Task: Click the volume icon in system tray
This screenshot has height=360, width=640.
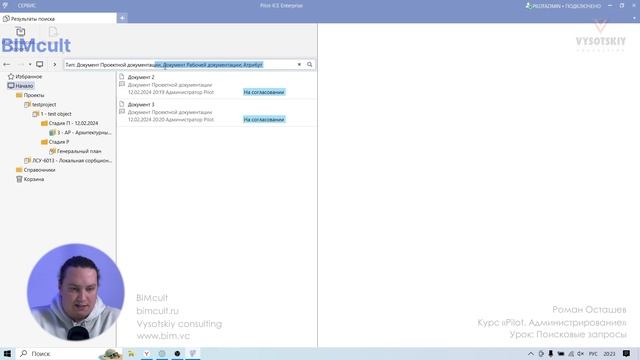Action: coord(580,354)
